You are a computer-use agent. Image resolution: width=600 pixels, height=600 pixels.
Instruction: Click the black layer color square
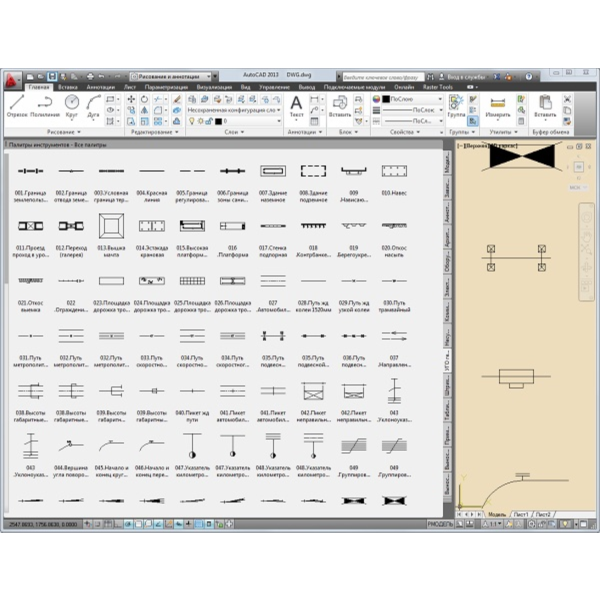(218, 121)
